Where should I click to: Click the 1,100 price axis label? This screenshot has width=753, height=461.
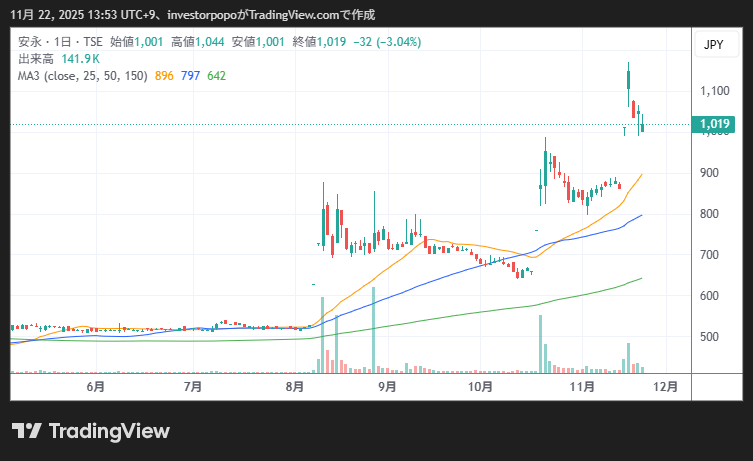coord(714,91)
